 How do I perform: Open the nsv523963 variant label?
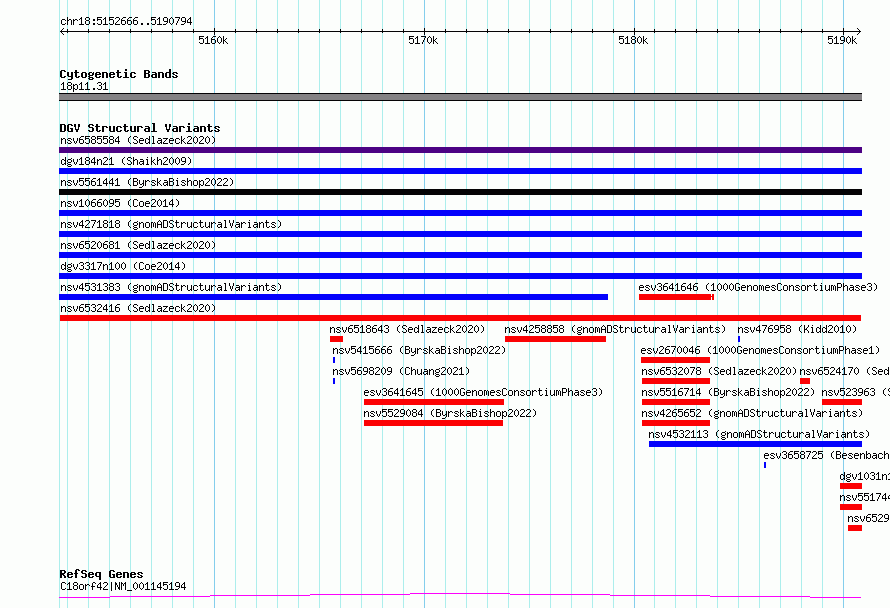(855, 392)
